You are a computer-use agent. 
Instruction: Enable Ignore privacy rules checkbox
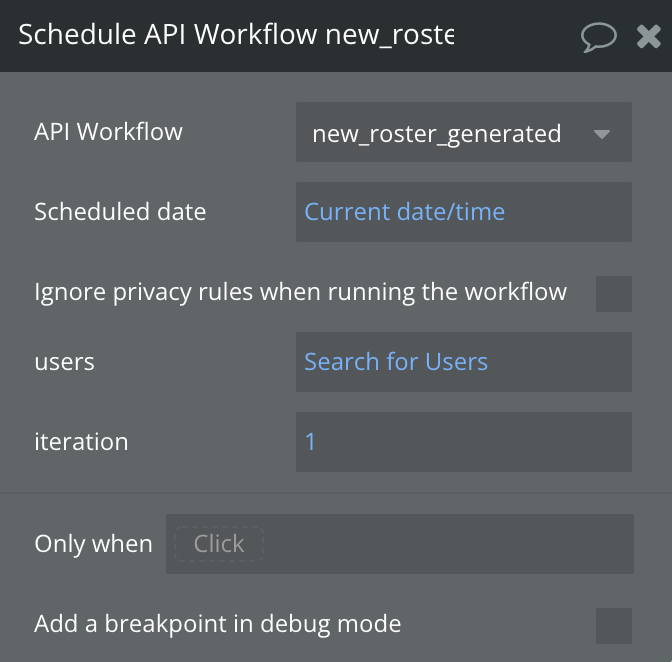(614, 294)
